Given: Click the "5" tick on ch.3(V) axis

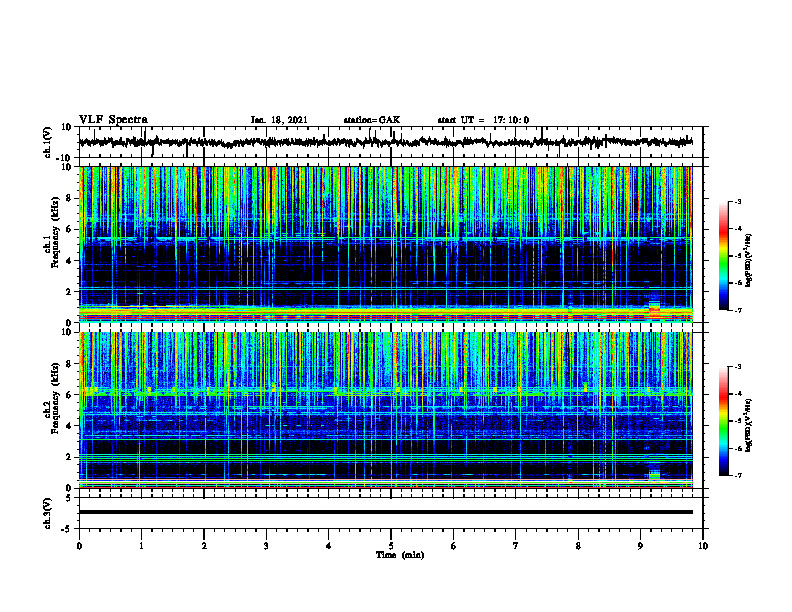Looking at the screenshot, I should pyautogui.click(x=70, y=498).
